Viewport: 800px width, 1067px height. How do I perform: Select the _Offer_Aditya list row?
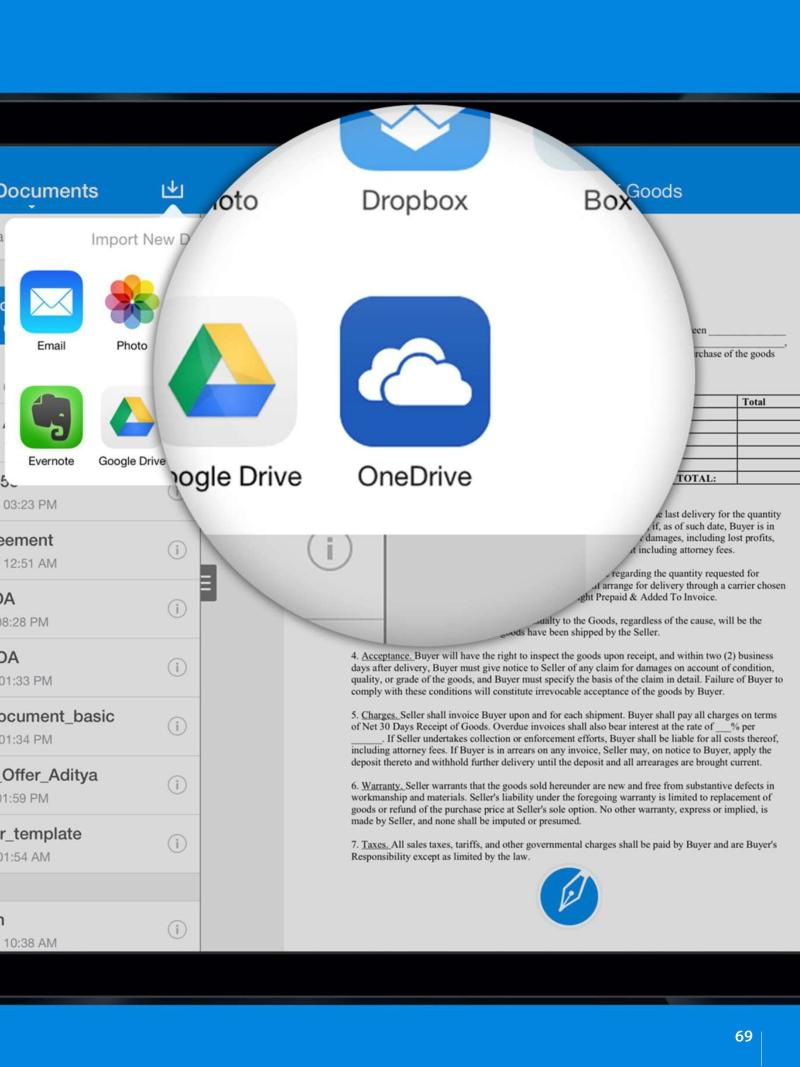coord(100,785)
